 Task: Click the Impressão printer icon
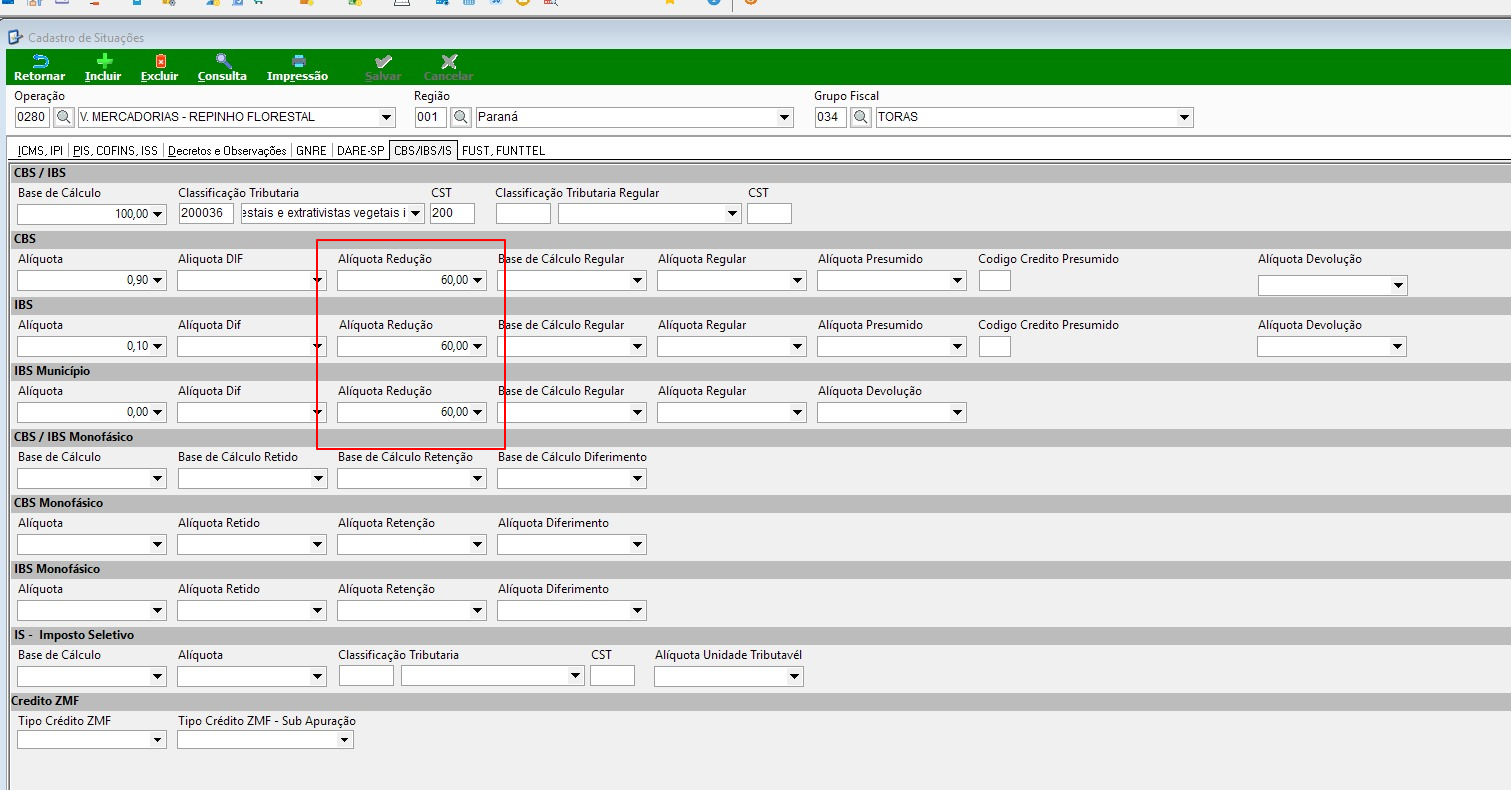298,62
